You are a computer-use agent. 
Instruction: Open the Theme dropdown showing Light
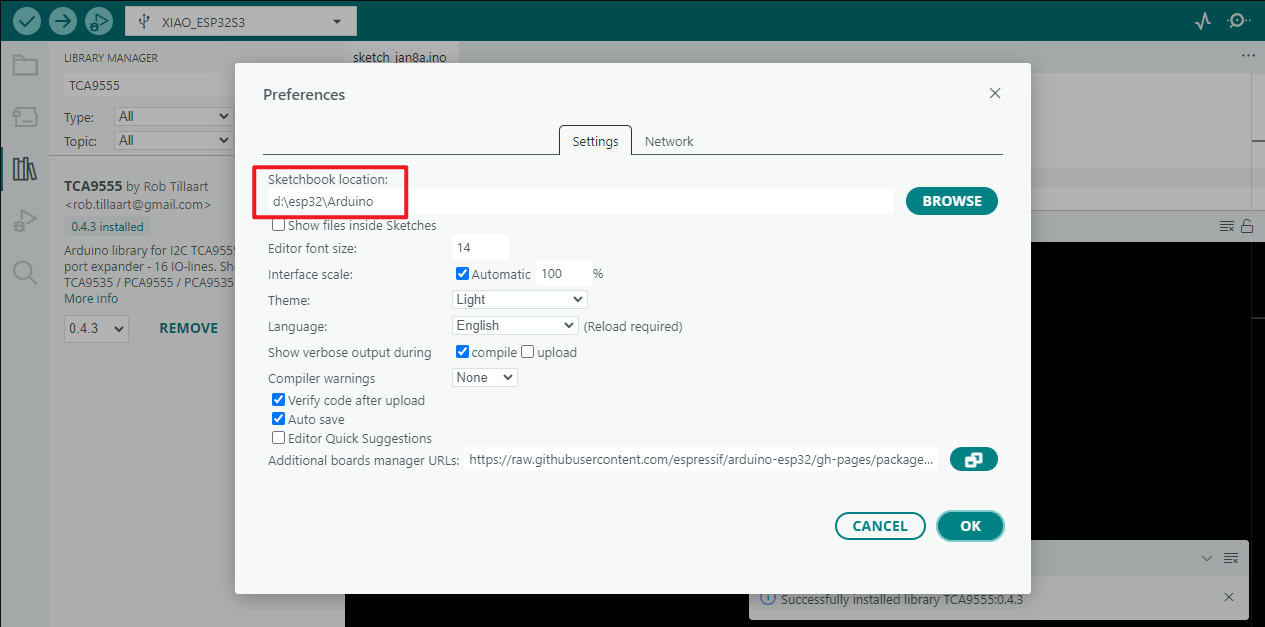[519, 299]
